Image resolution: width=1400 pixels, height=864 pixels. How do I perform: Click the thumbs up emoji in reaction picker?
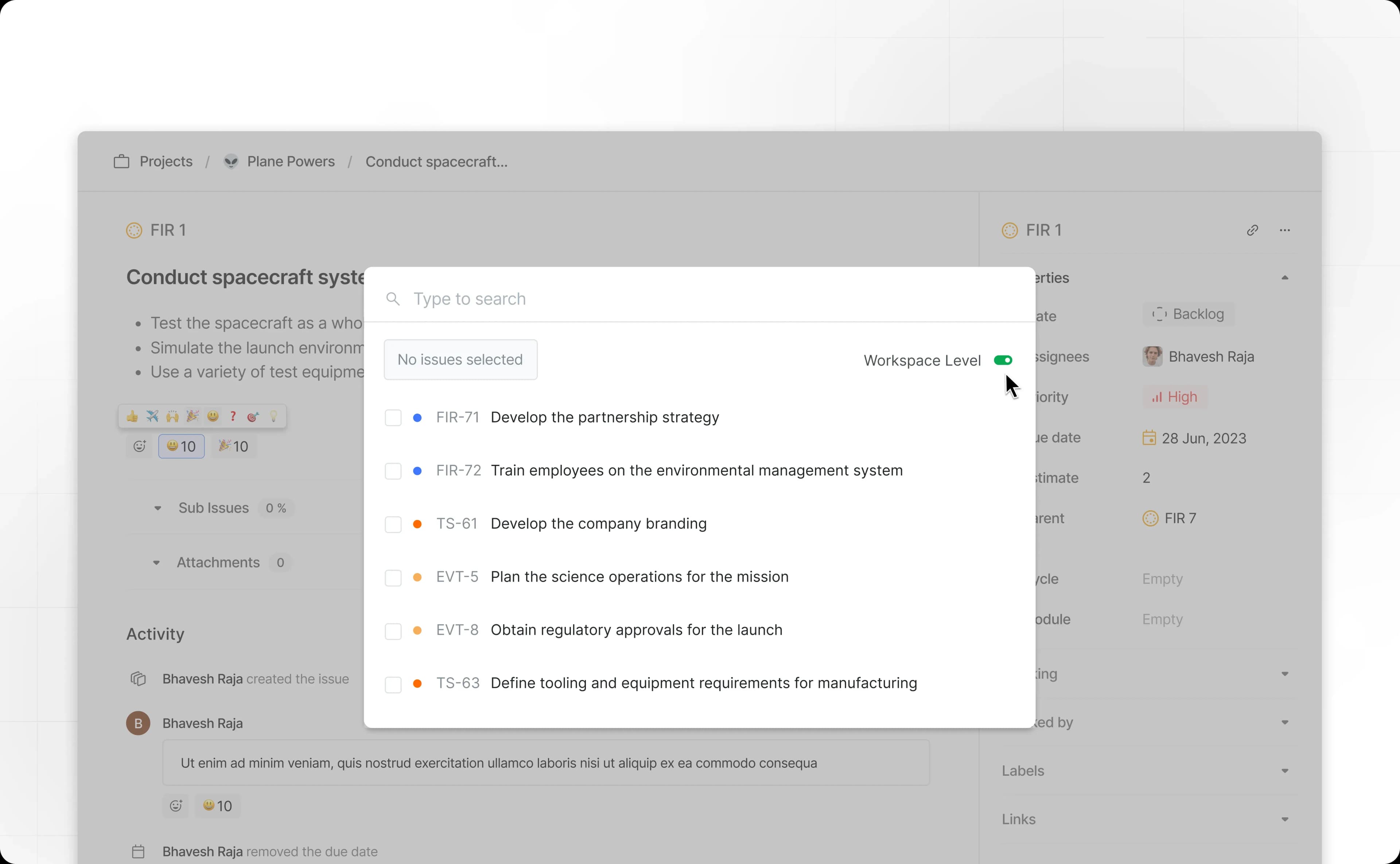point(132,417)
